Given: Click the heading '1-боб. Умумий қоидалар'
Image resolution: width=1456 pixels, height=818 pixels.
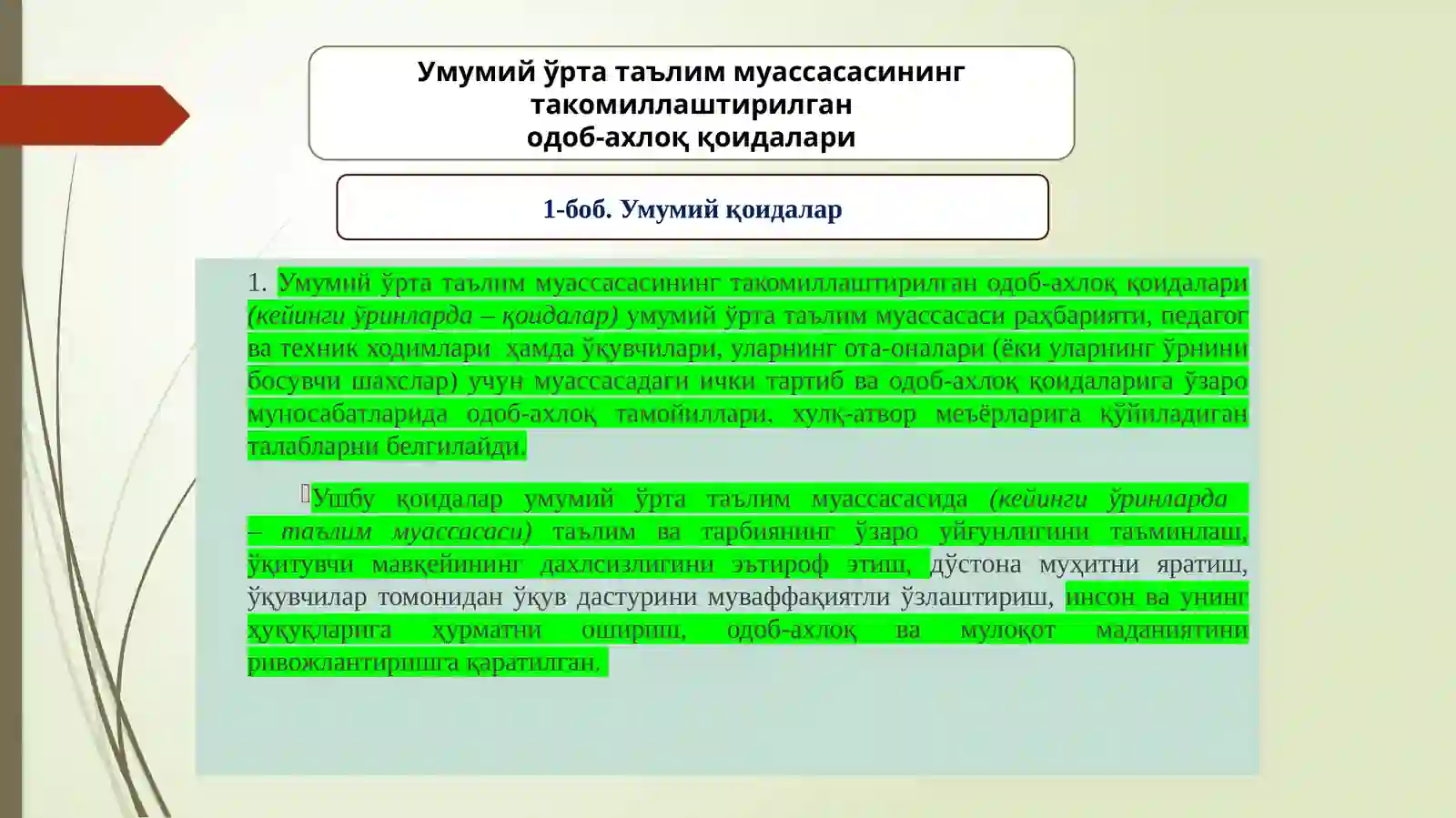Looking at the screenshot, I should point(693,209).
